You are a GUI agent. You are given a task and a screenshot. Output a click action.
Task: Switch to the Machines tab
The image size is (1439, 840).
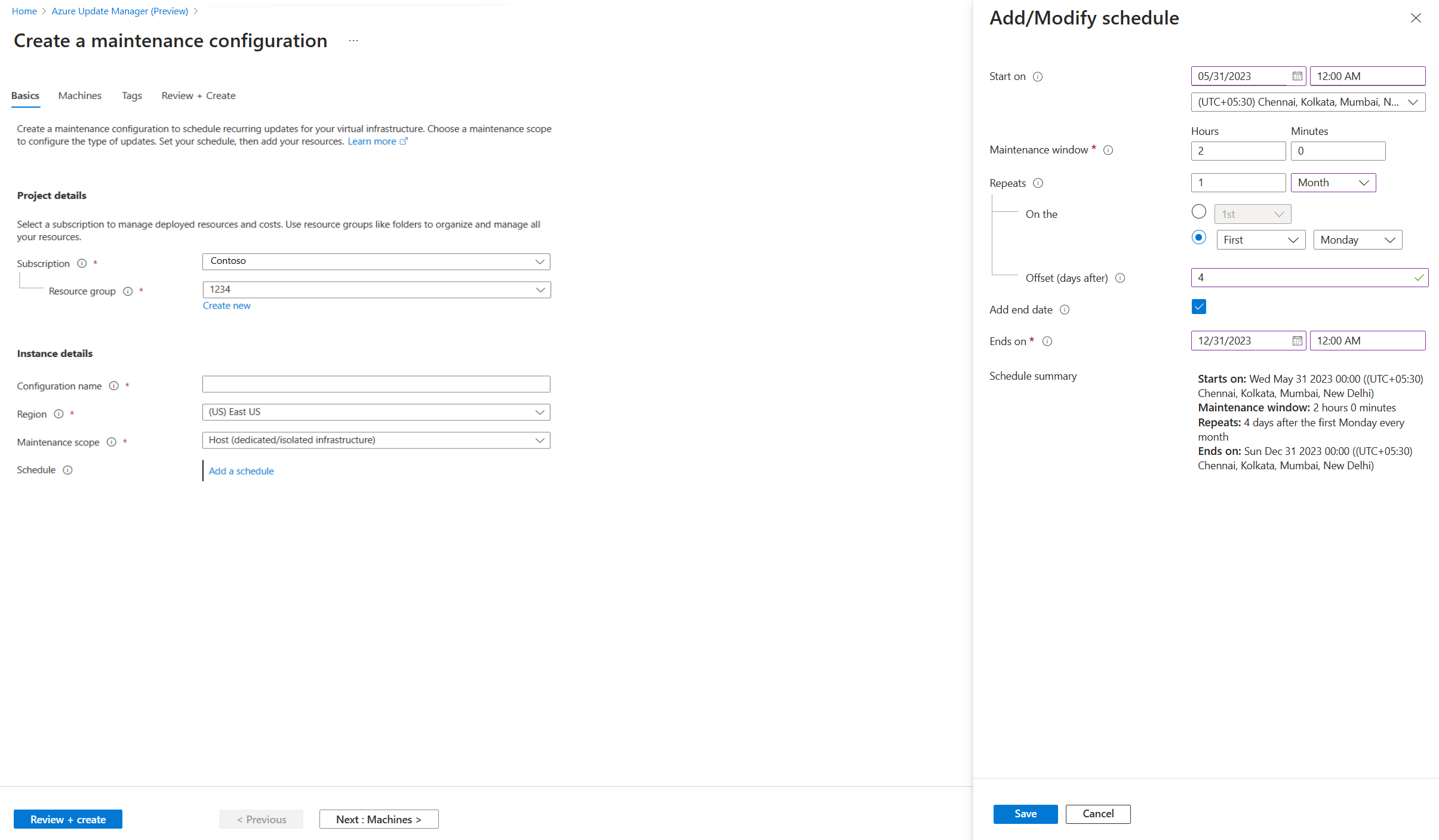coord(79,95)
